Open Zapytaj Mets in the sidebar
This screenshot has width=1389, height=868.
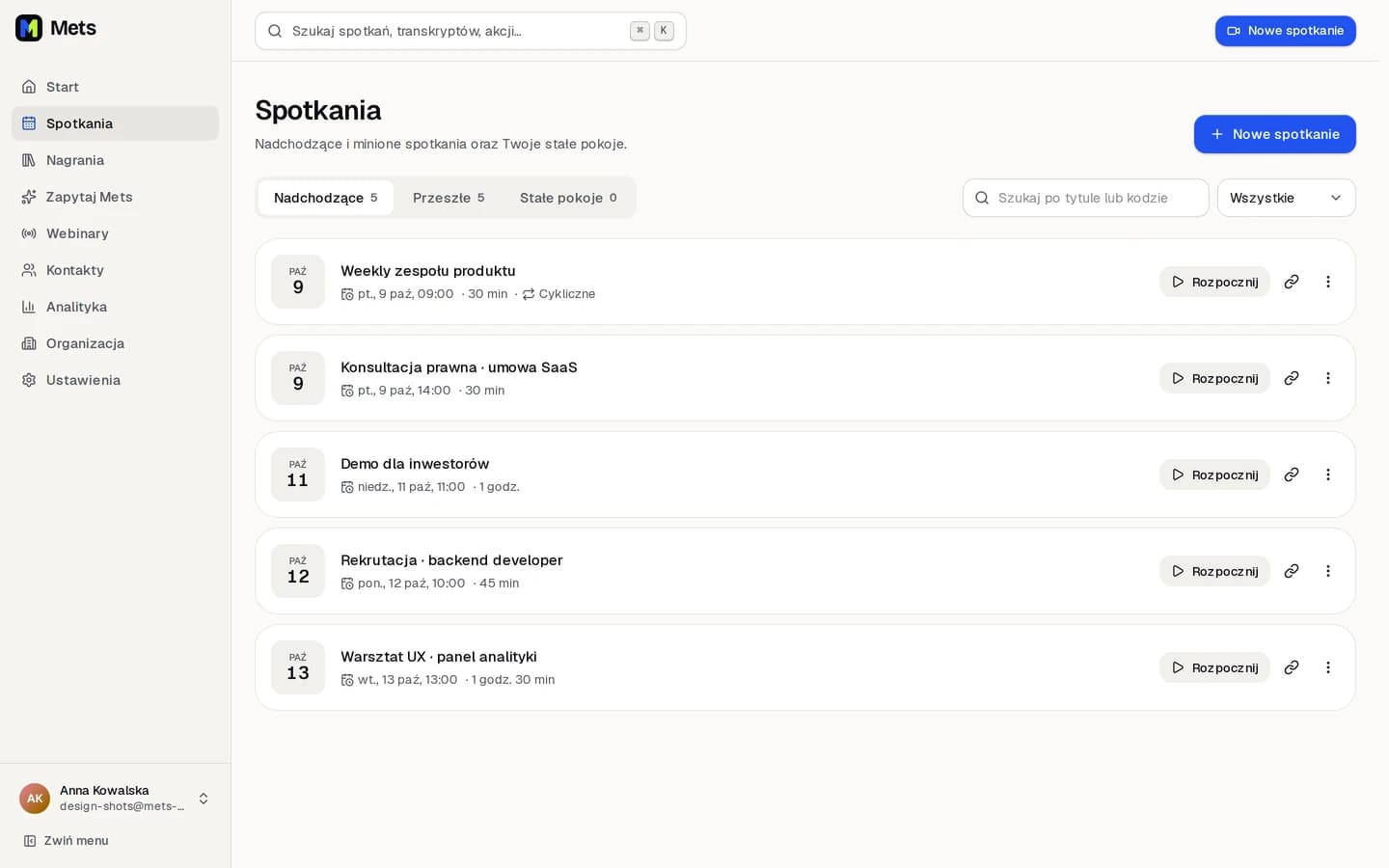pos(115,197)
